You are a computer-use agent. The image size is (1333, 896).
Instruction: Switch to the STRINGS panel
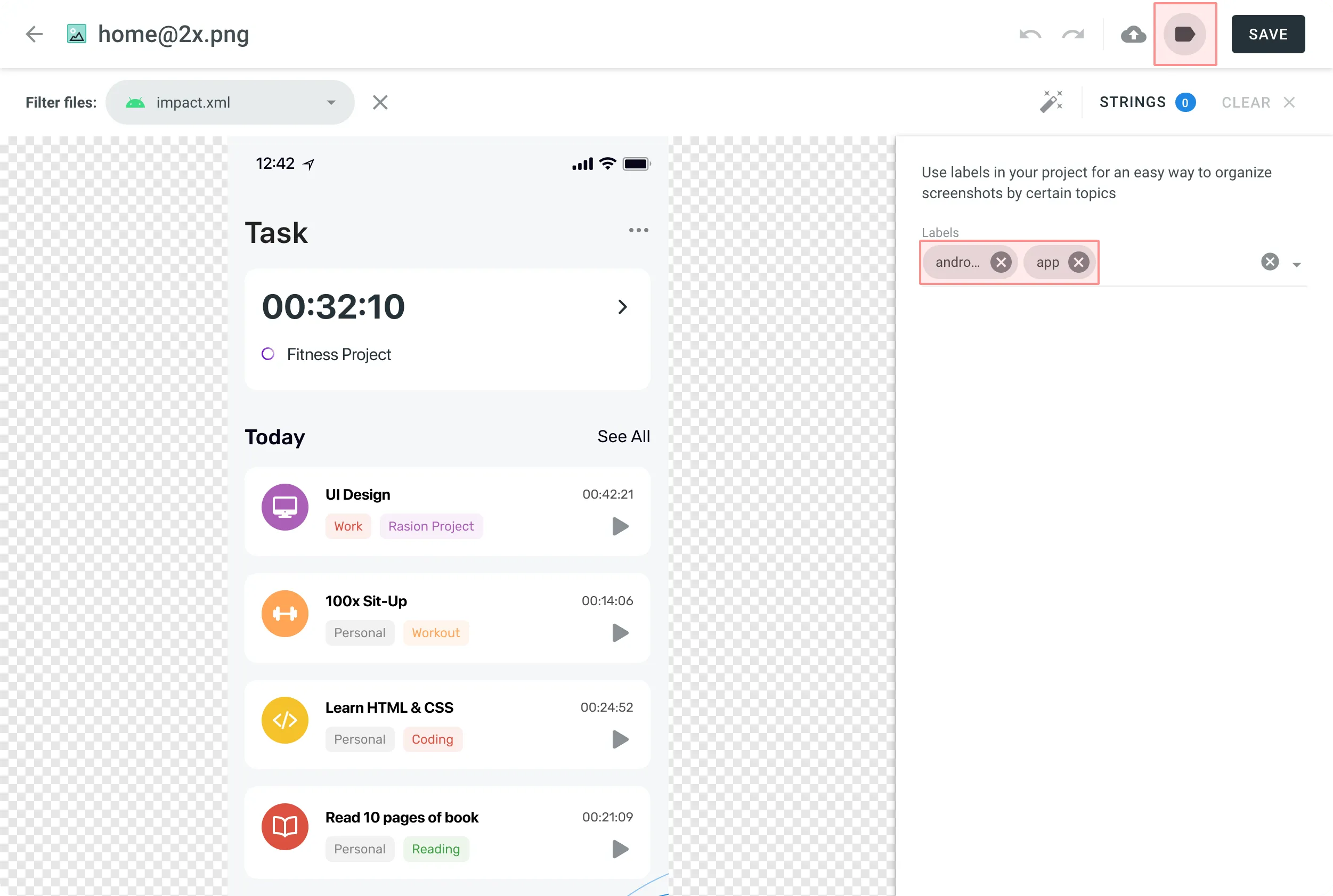(1133, 102)
